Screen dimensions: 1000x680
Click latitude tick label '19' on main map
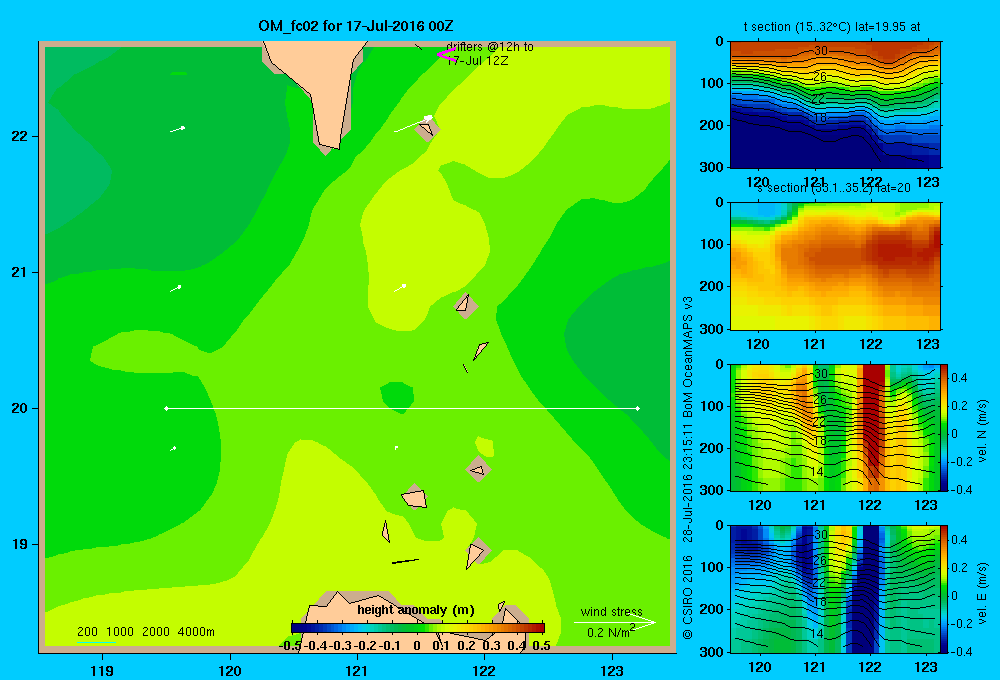[x=20, y=544]
